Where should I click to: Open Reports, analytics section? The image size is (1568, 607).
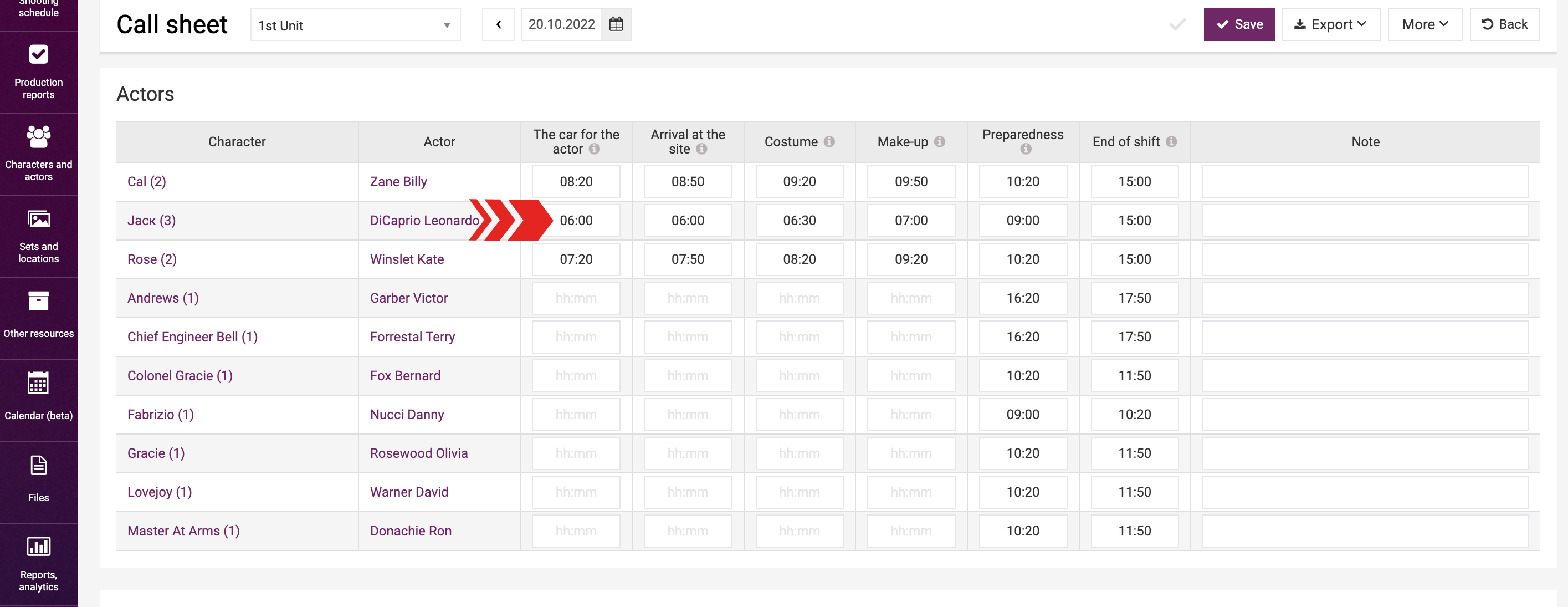tap(38, 564)
